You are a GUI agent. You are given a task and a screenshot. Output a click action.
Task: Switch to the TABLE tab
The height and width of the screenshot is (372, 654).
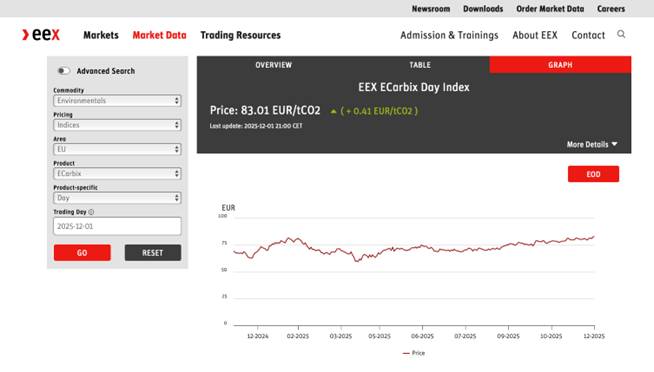[420, 65]
